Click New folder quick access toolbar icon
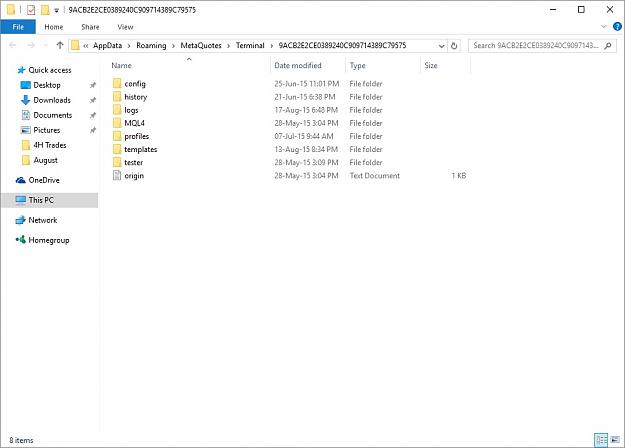Viewport: 625px width, 448px height. [x=45, y=10]
